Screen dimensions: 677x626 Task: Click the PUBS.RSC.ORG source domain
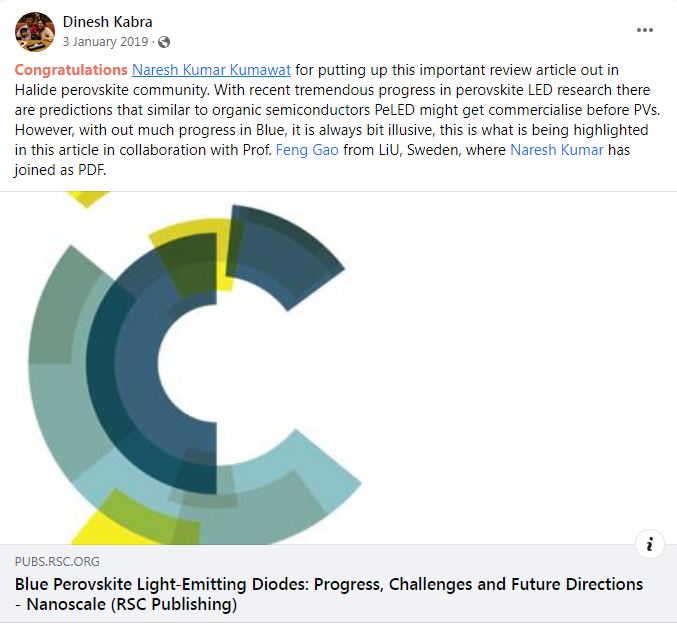coord(57,562)
